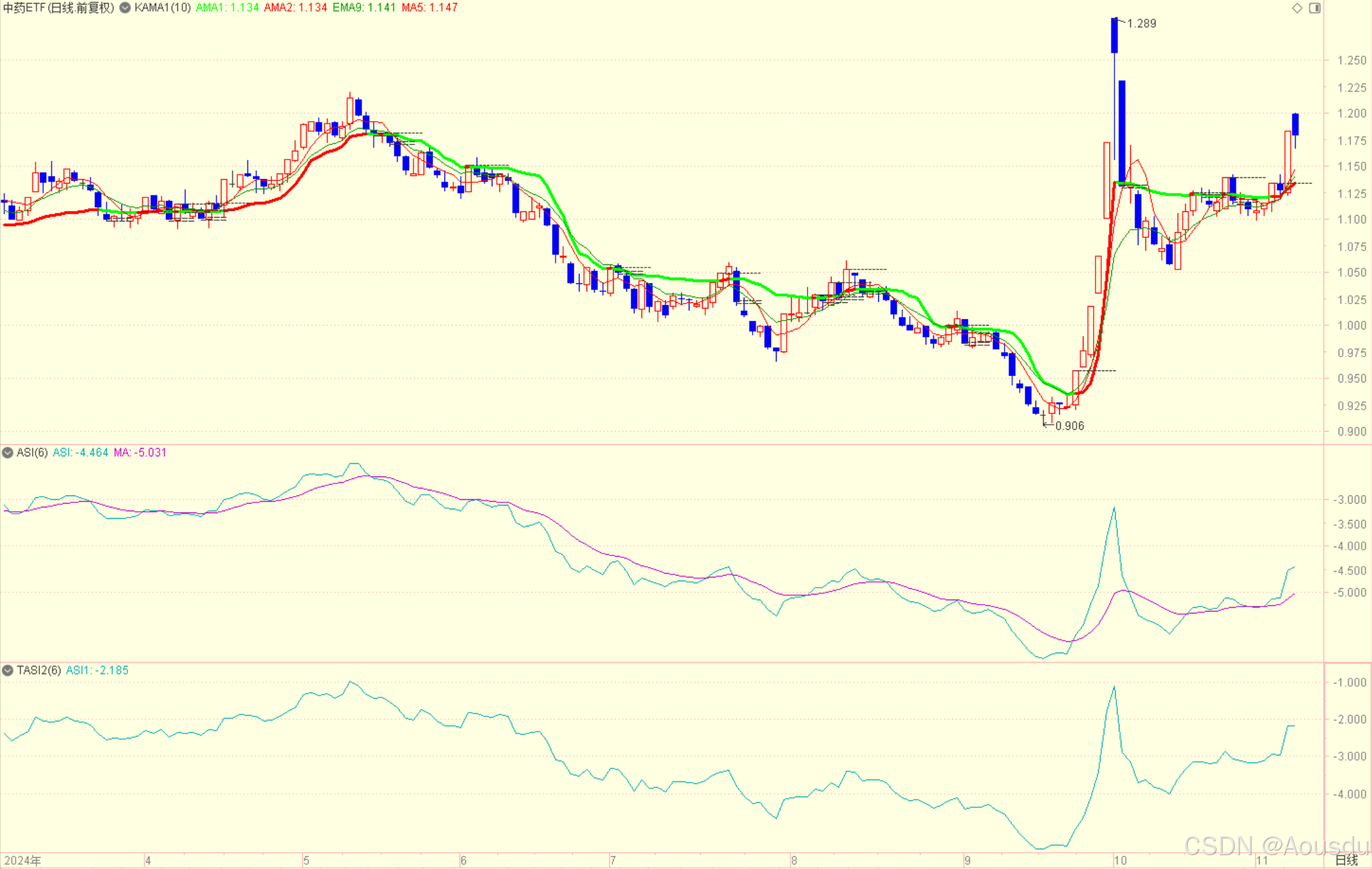Select the AMA1 value label
The height and width of the screenshot is (869, 1372).
click(227, 8)
